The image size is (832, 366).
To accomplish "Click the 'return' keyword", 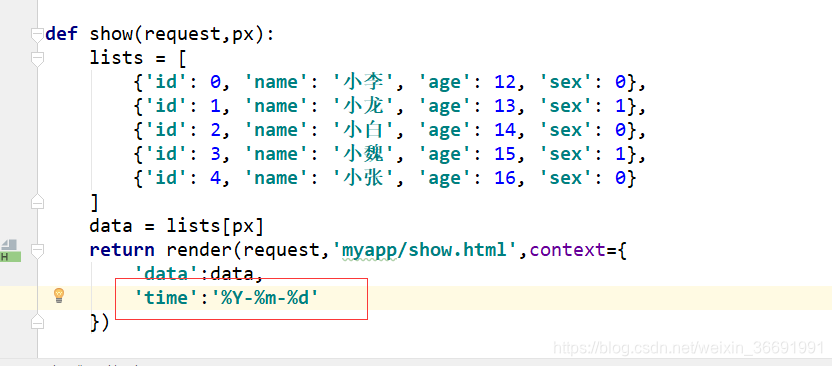I will [x=122, y=249].
